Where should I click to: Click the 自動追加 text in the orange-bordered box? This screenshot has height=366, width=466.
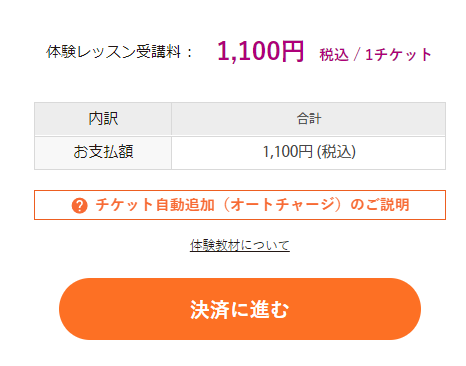click(x=185, y=205)
